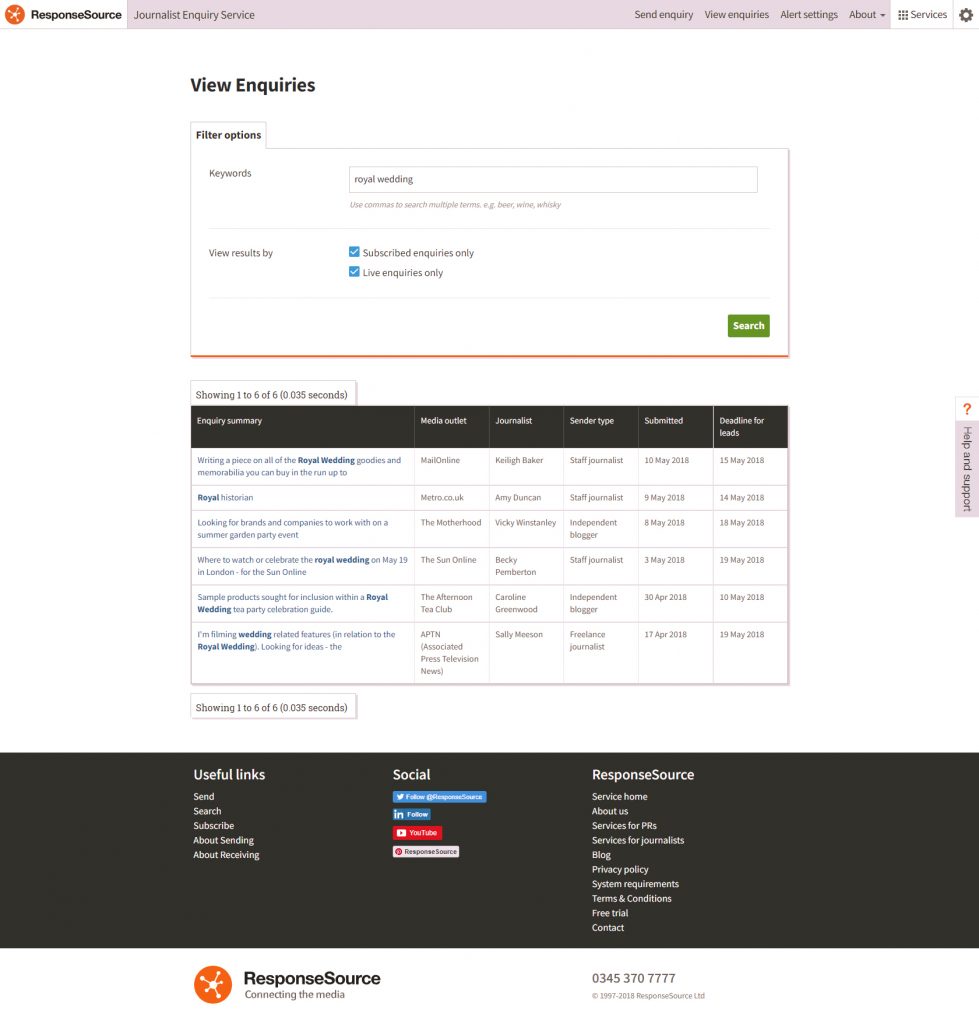
Task: Click the Contact footer link
Action: click(x=608, y=928)
